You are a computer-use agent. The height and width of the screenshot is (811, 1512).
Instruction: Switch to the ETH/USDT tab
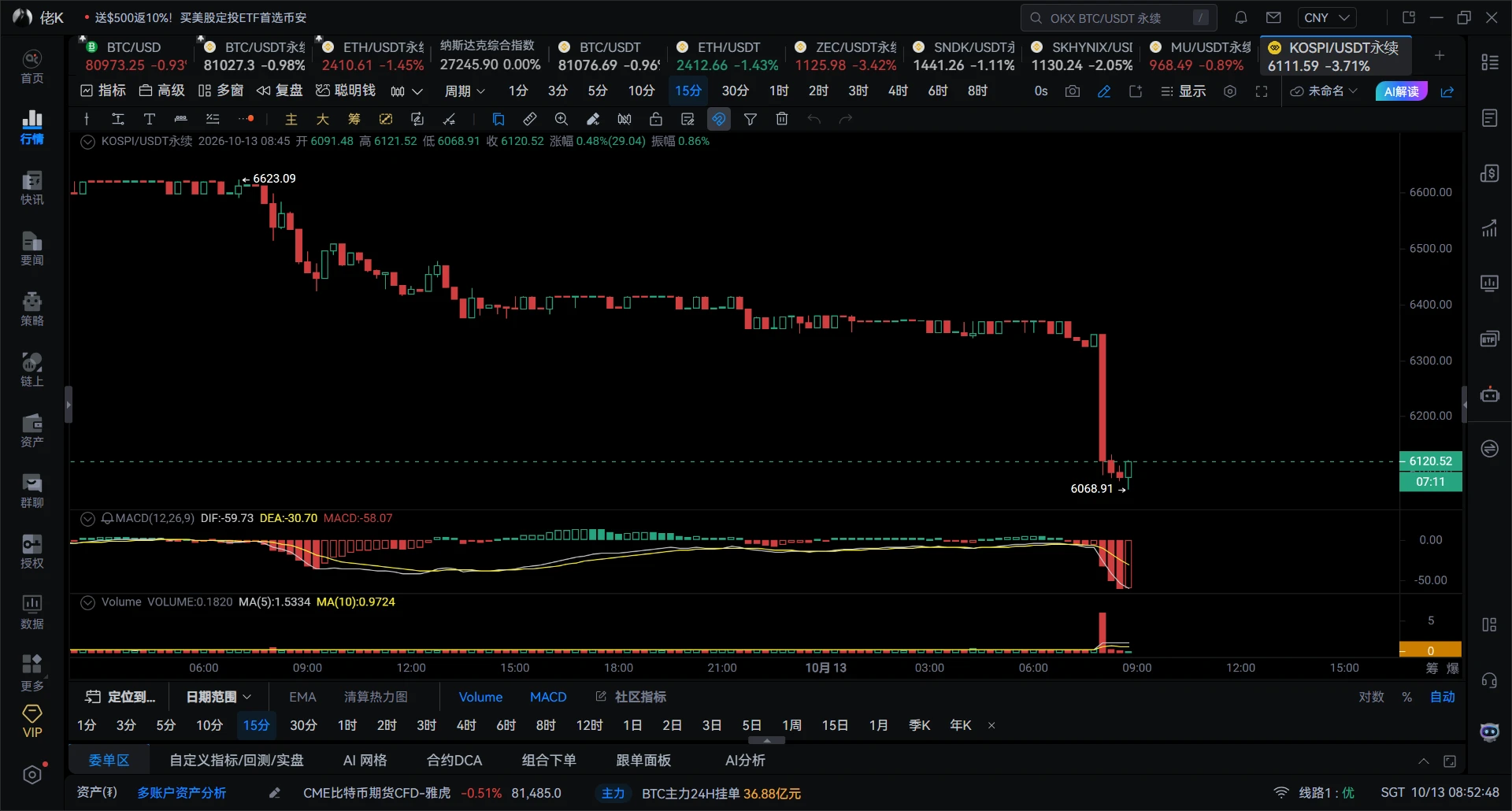[x=726, y=56]
